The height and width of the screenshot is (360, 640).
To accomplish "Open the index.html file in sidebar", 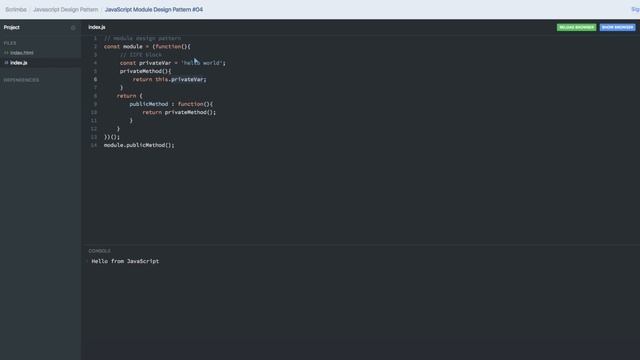I will click(x=22, y=53).
